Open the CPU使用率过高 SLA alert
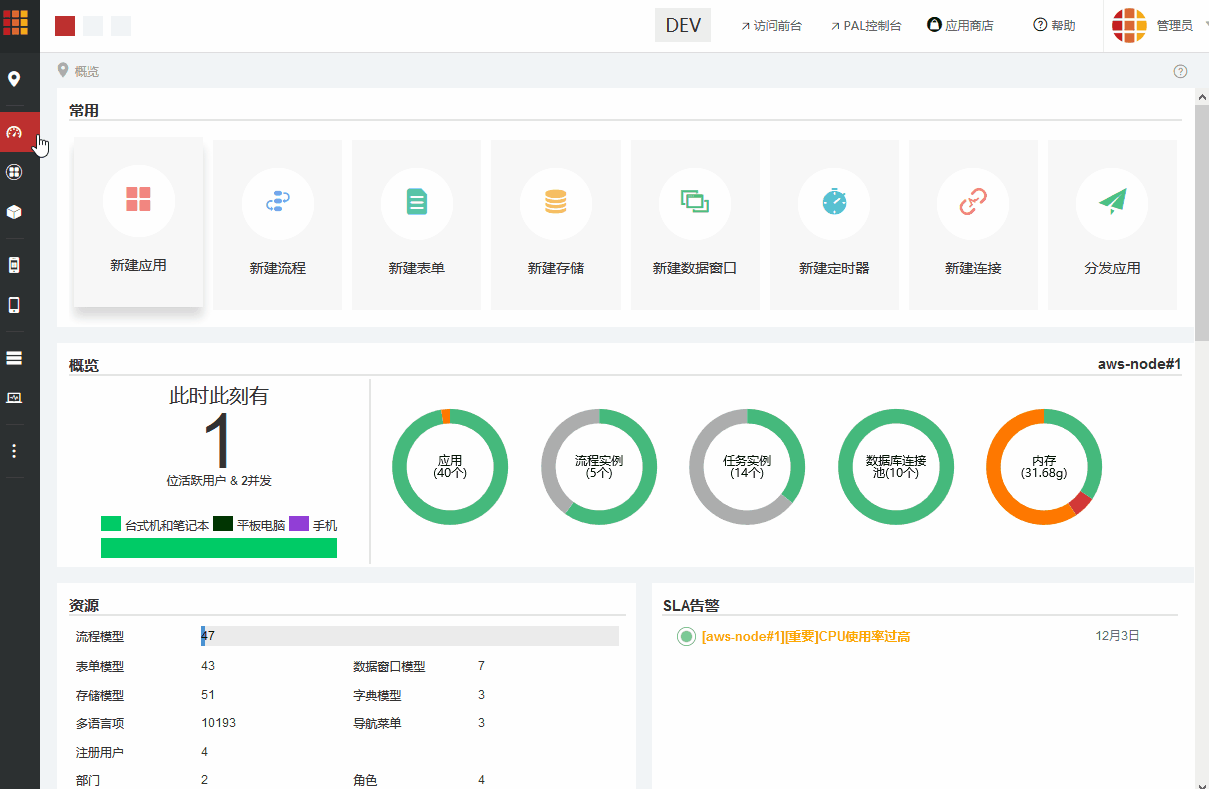The image size is (1209, 789). [806, 636]
